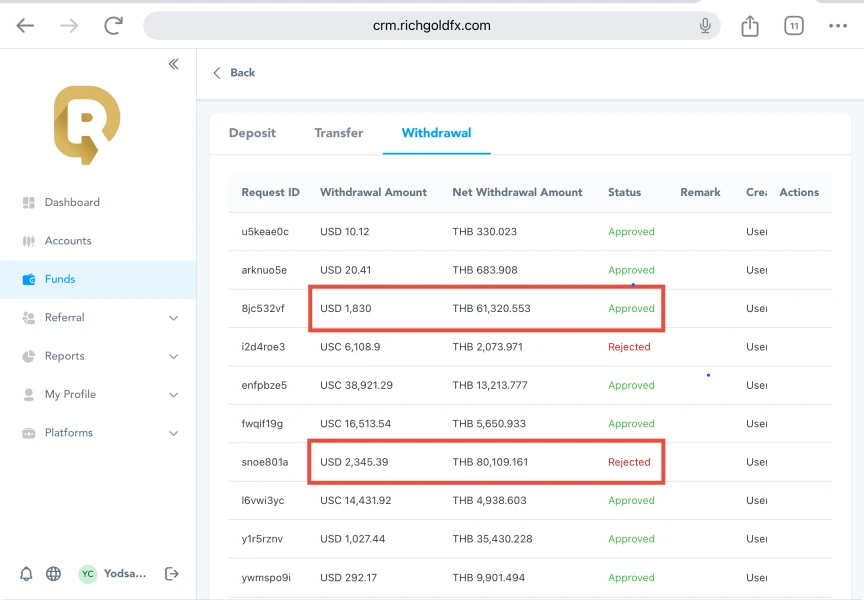
Task: Open the browser tabs counter icon
Action: coord(794,26)
